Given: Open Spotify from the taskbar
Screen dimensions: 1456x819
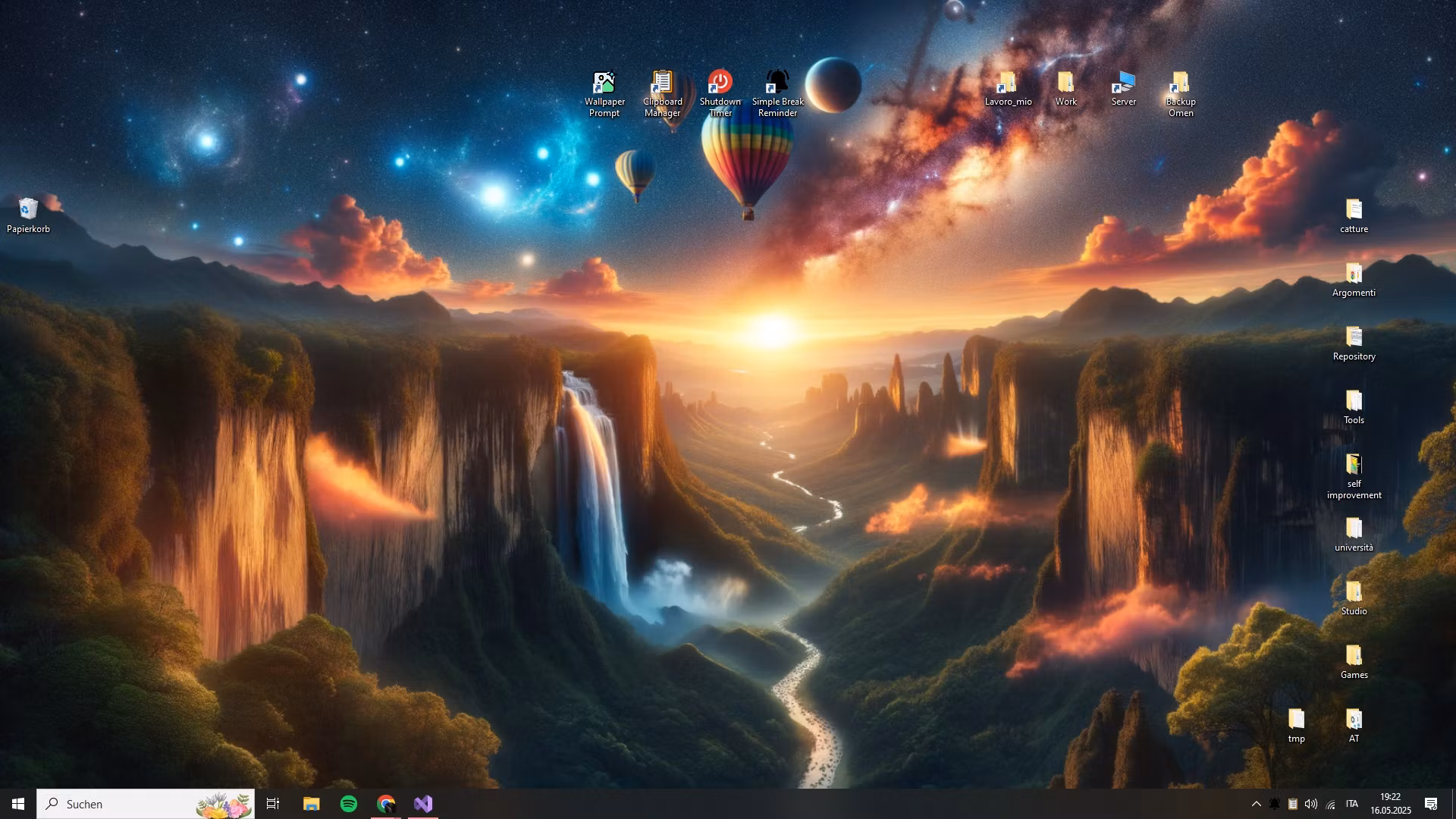Looking at the screenshot, I should click(349, 804).
